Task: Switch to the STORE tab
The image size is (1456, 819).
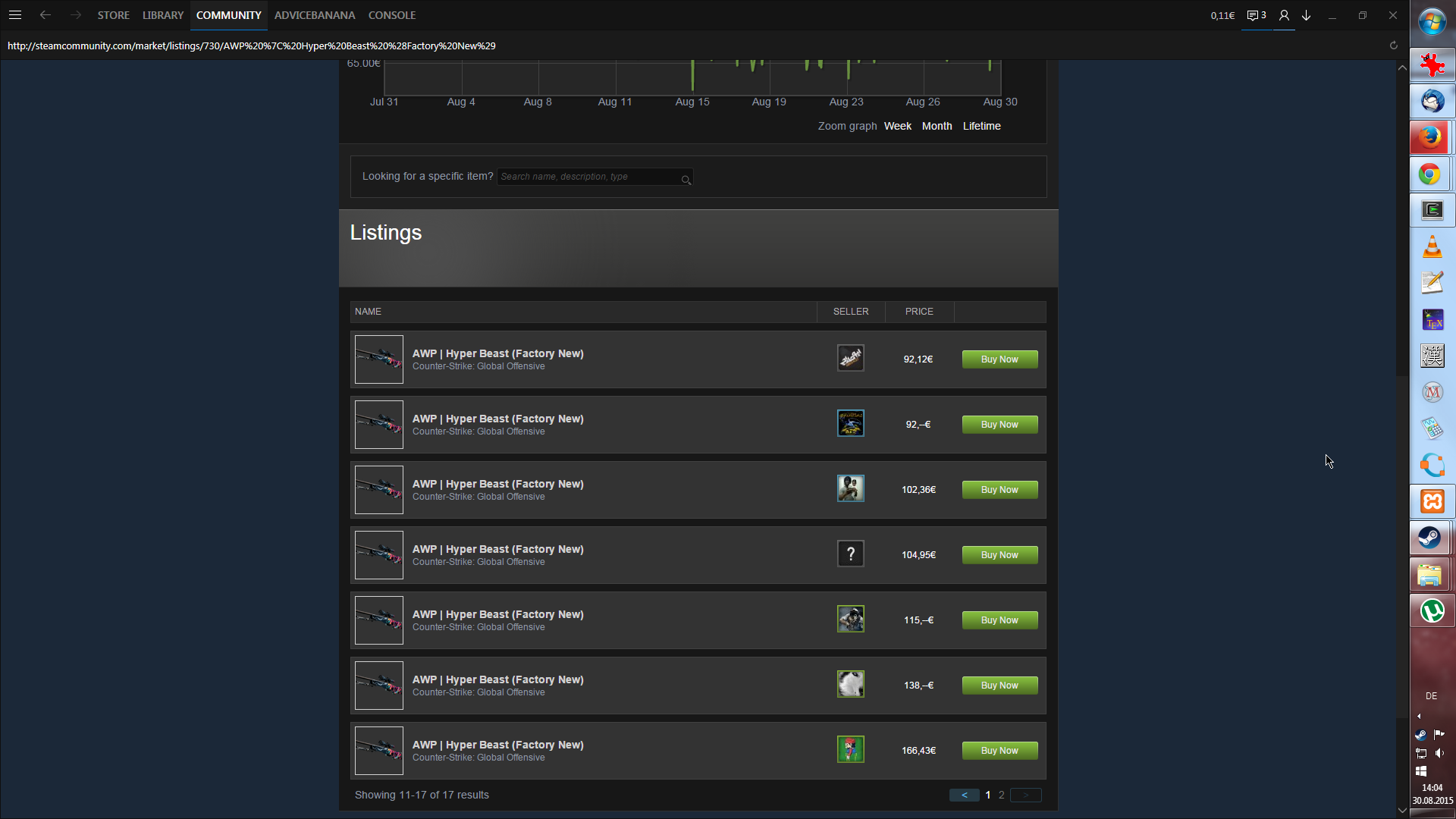Action: 113,15
